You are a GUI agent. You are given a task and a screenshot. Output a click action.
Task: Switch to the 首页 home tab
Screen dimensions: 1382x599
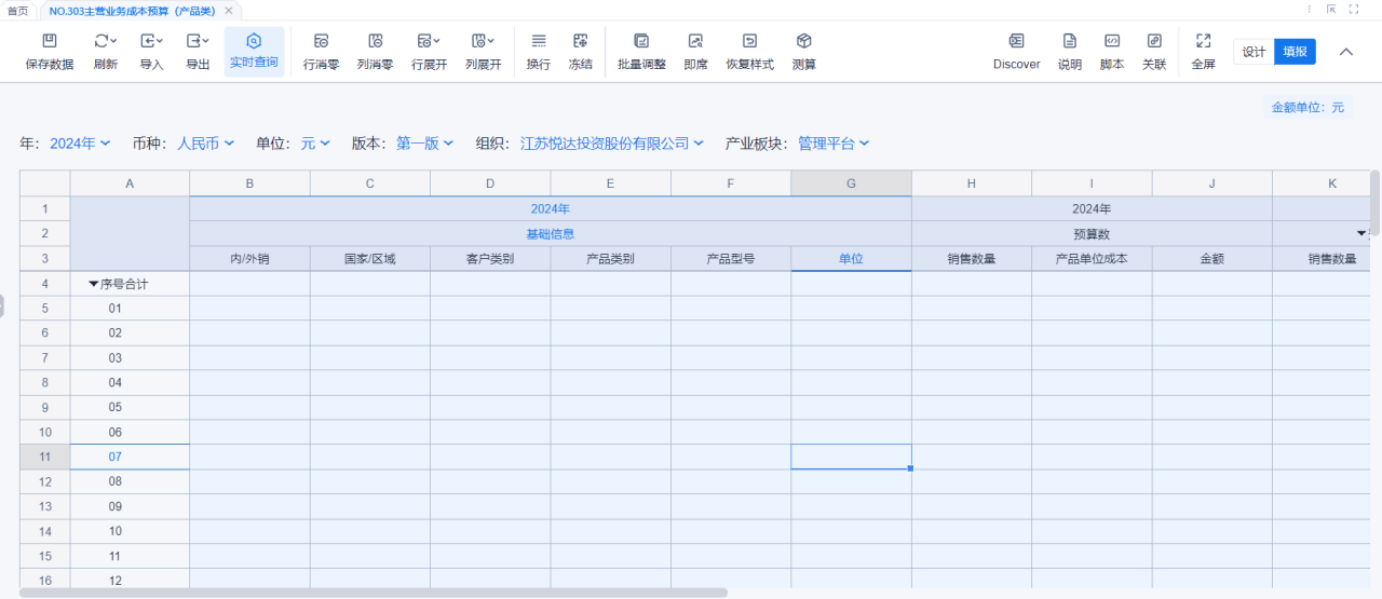tap(18, 11)
